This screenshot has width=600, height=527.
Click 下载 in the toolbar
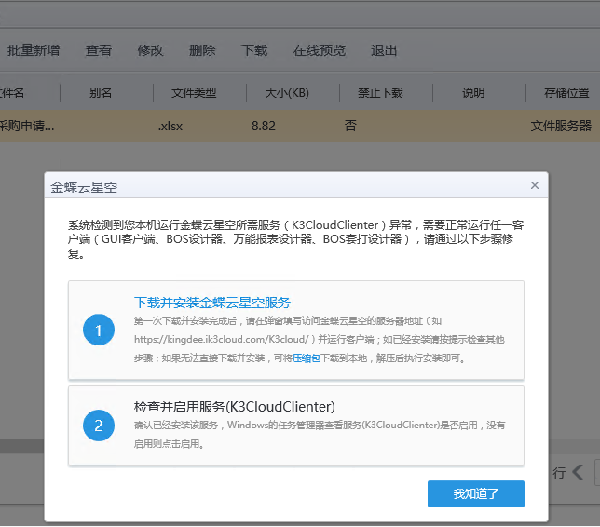[254, 50]
